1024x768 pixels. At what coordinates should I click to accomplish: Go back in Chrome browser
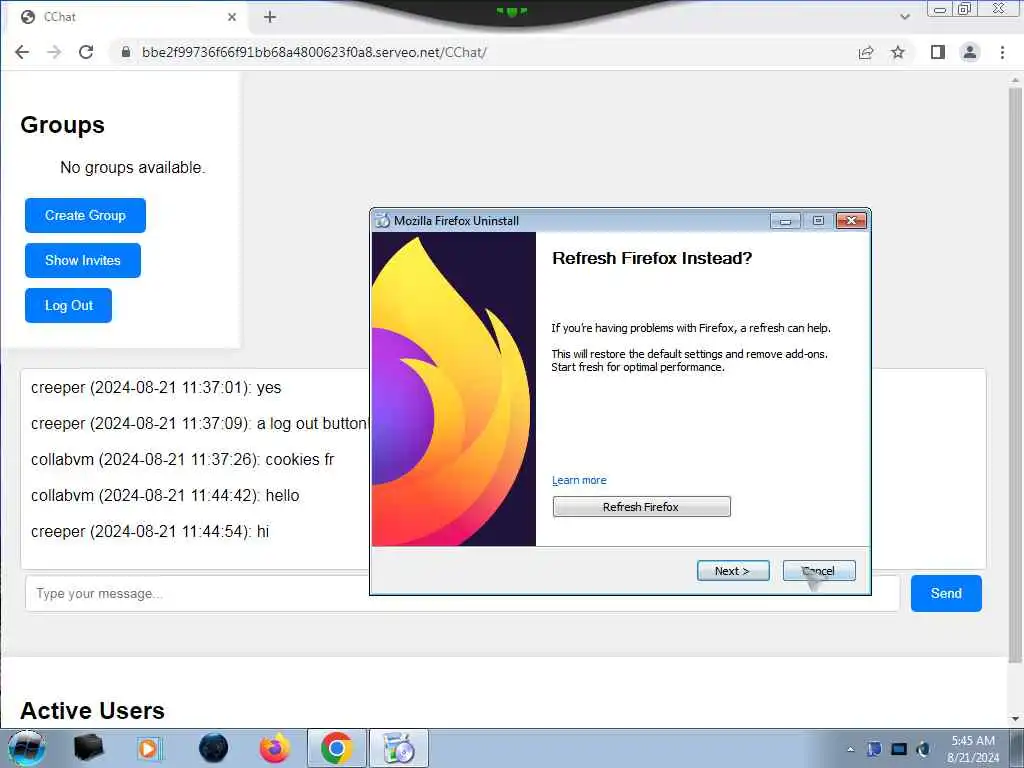coord(22,52)
